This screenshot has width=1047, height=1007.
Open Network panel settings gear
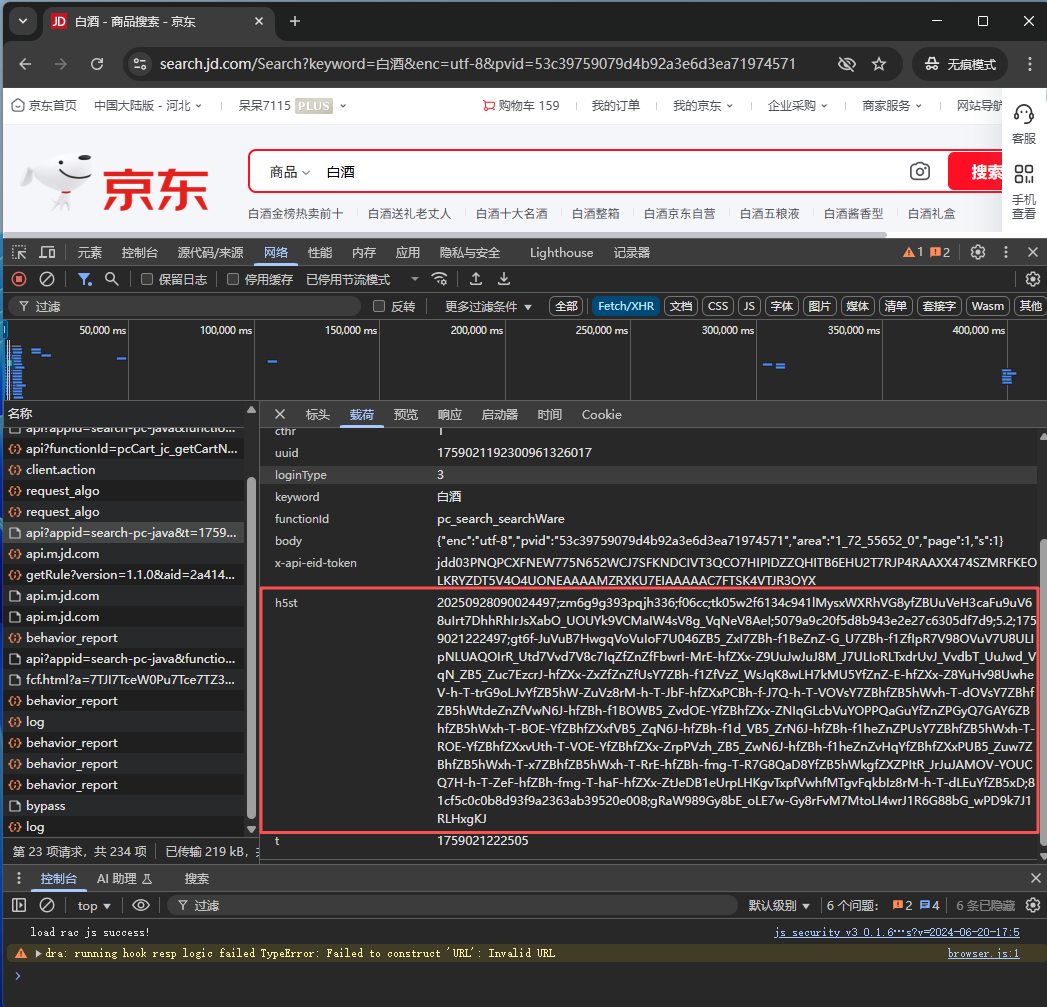coord(1032,279)
